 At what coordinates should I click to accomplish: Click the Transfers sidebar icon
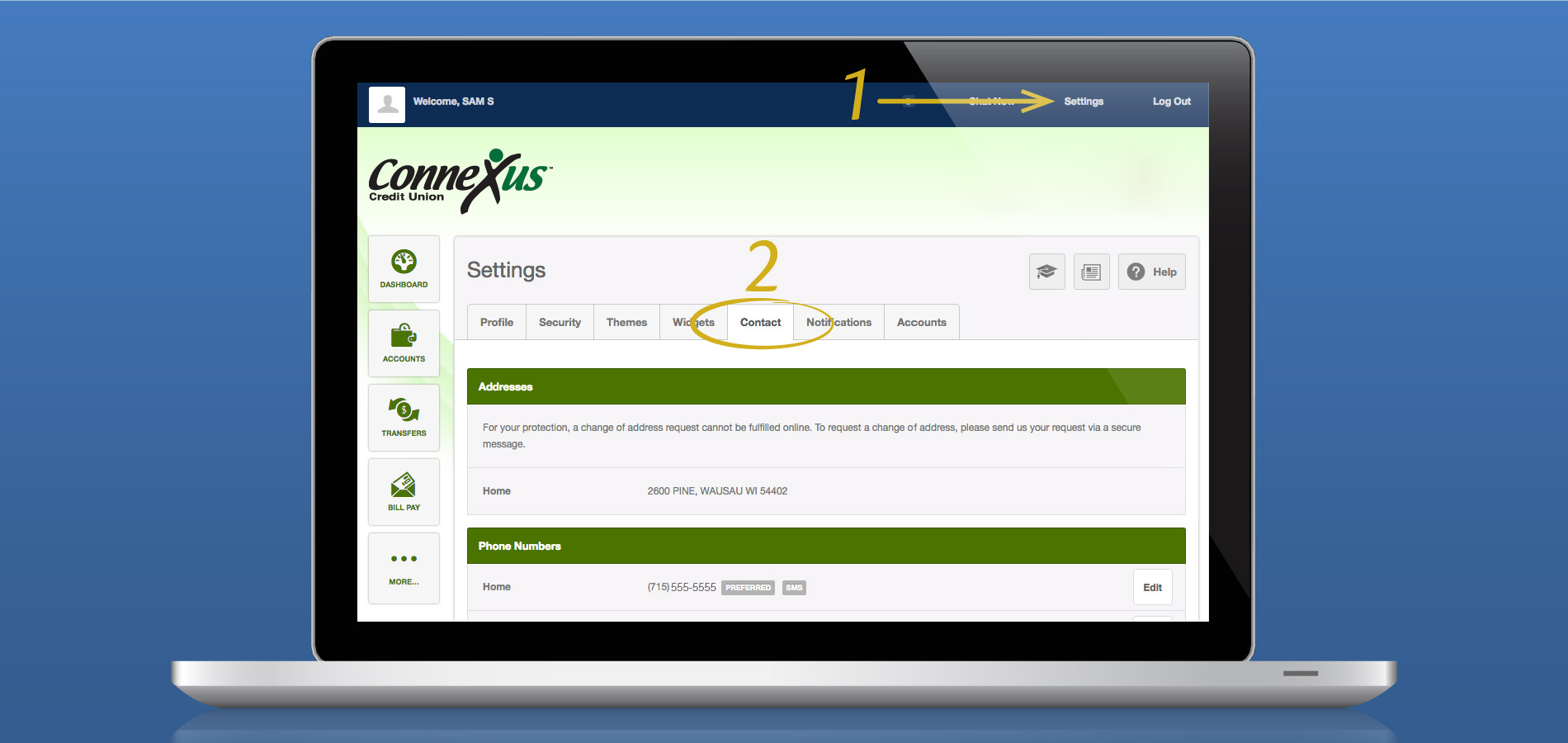click(x=404, y=417)
